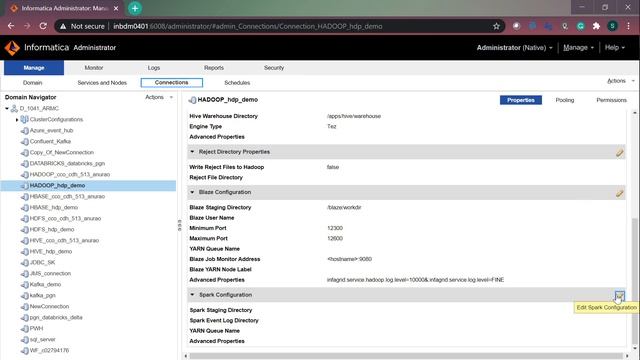Go to Services and Nodes subtab

tap(102, 83)
